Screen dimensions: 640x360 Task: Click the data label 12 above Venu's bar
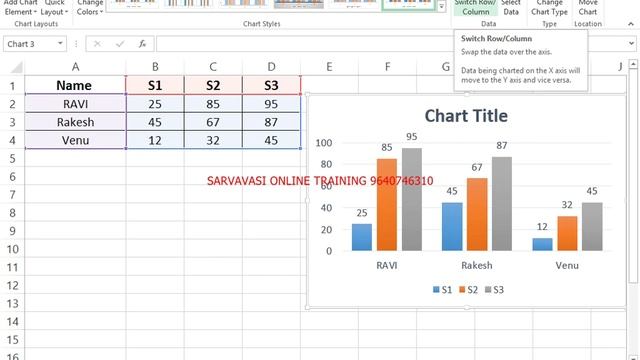pos(542,227)
